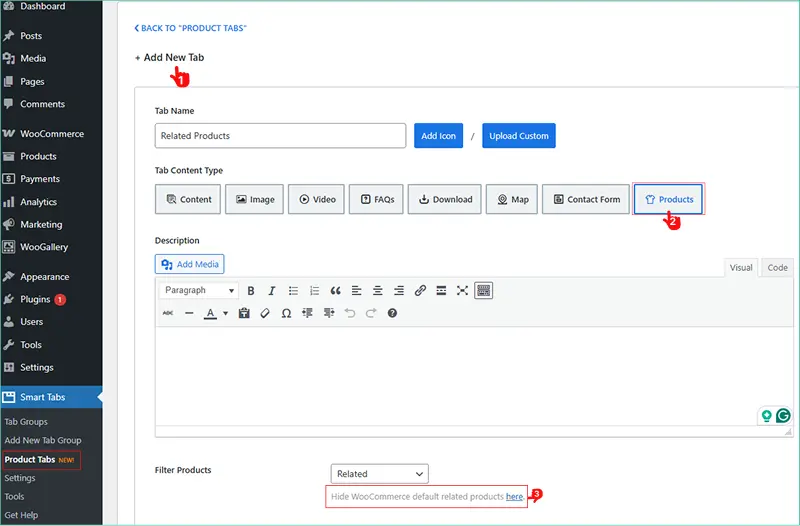Go back to Product Tabs link
Viewport: 800px width, 526px height.
coord(190,28)
